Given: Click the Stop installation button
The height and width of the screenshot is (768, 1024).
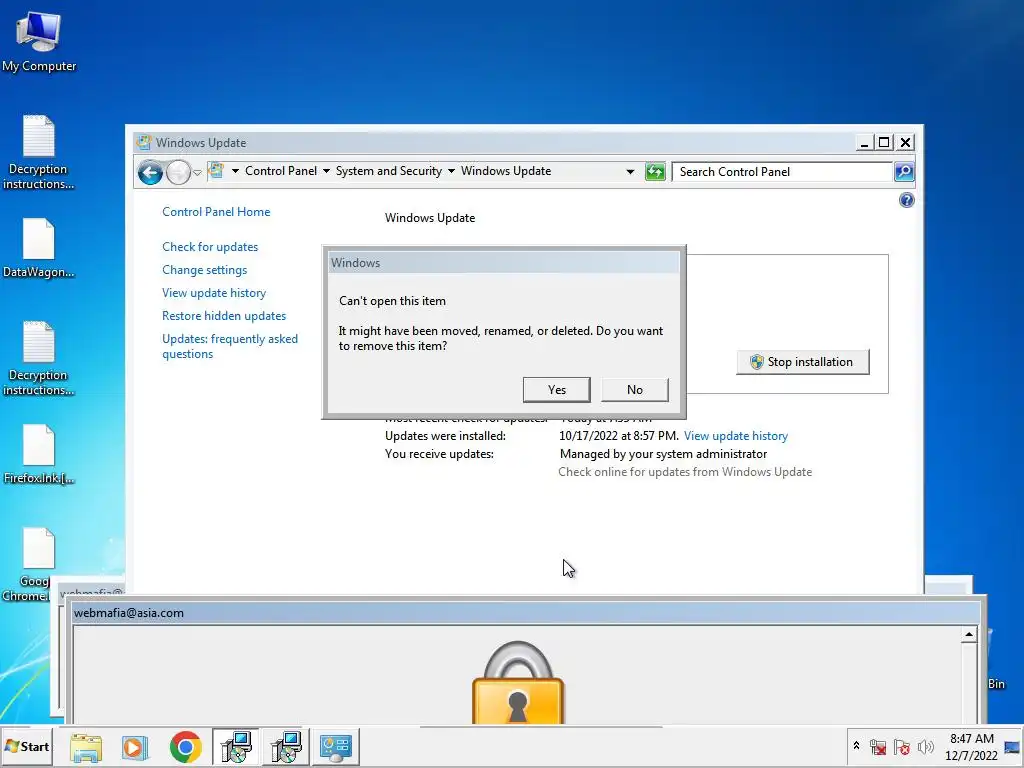Looking at the screenshot, I should click(803, 362).
